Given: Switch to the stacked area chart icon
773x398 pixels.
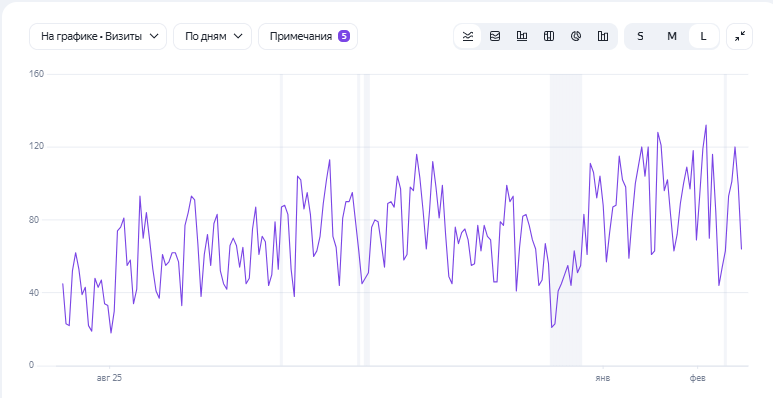Looking at the screenshot, I should coord(495,36).
